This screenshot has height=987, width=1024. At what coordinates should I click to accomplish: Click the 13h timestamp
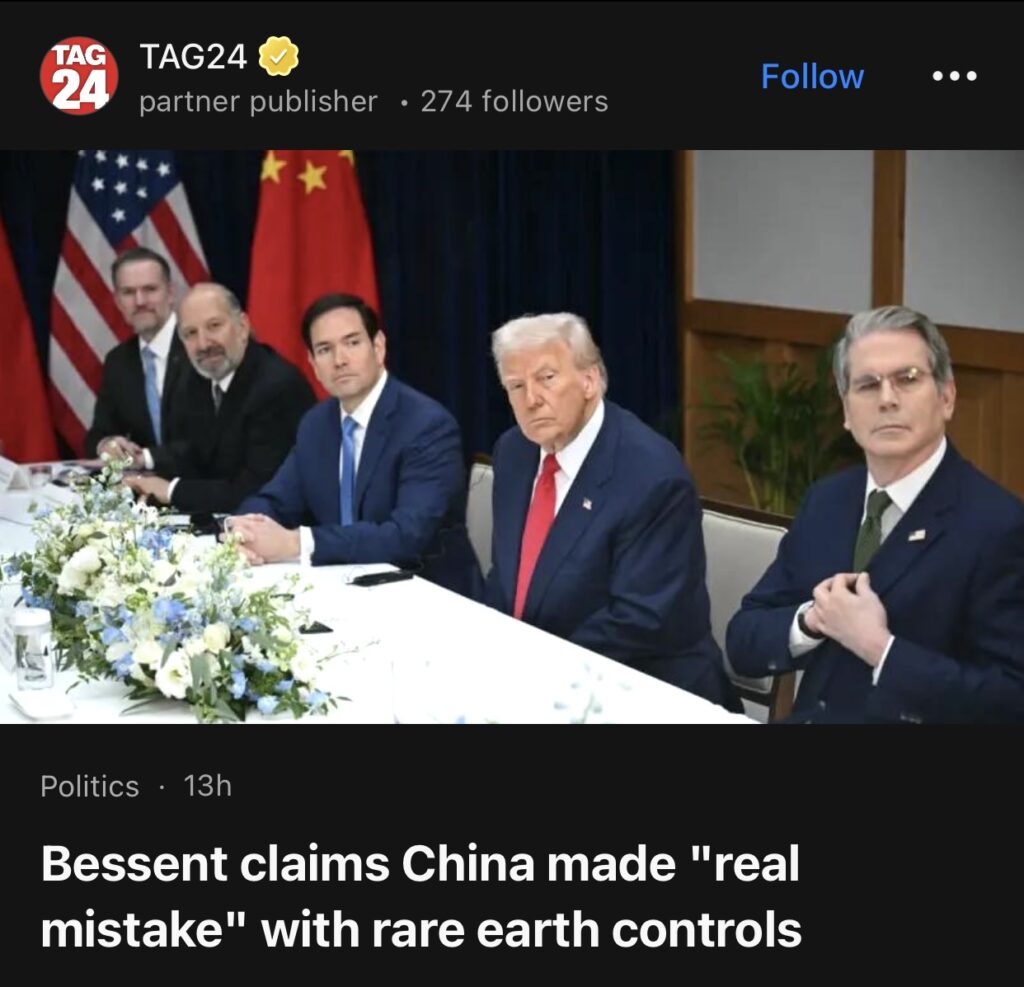pos(208,786)
